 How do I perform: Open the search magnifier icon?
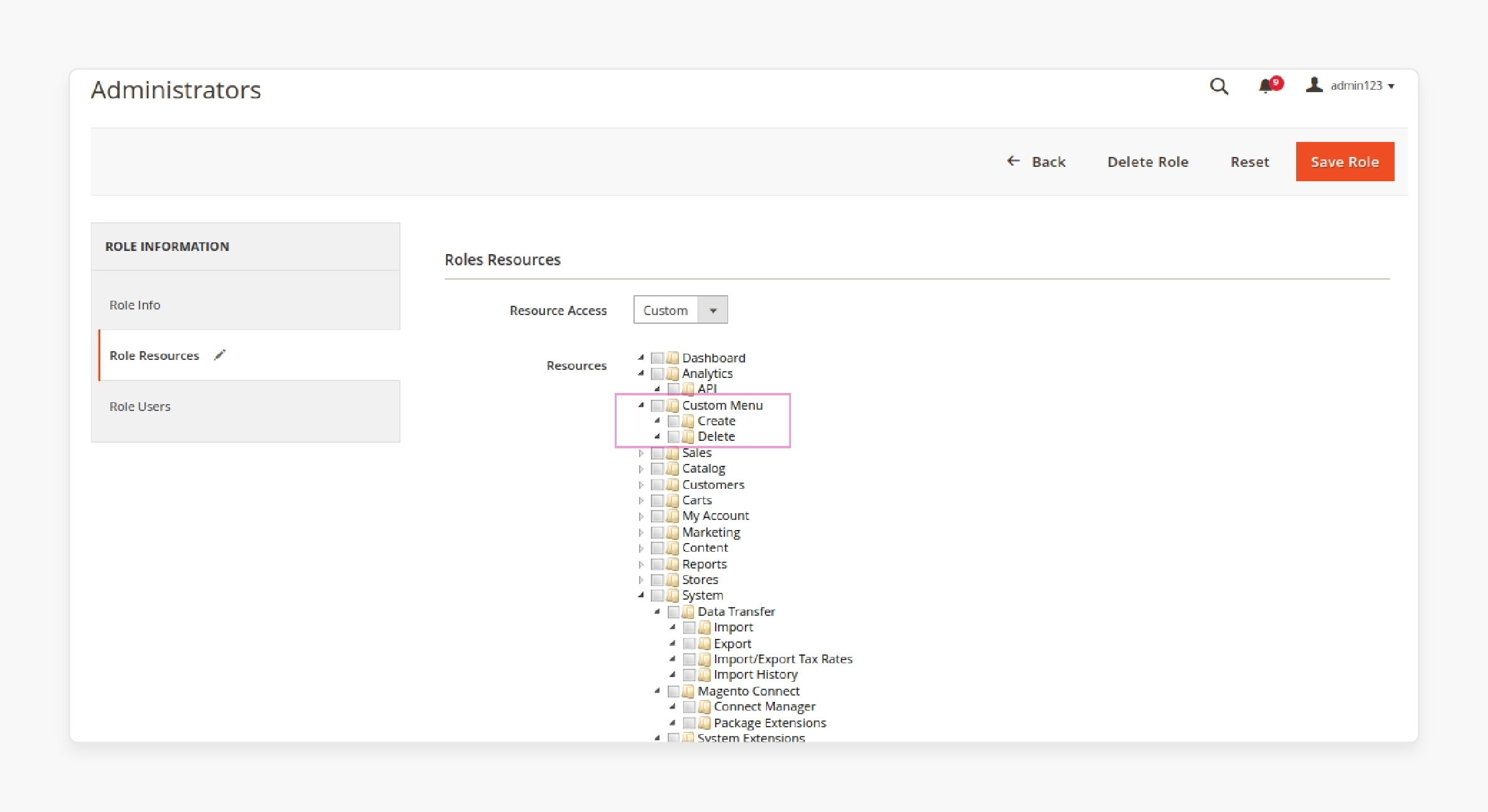coord(1219,86)
